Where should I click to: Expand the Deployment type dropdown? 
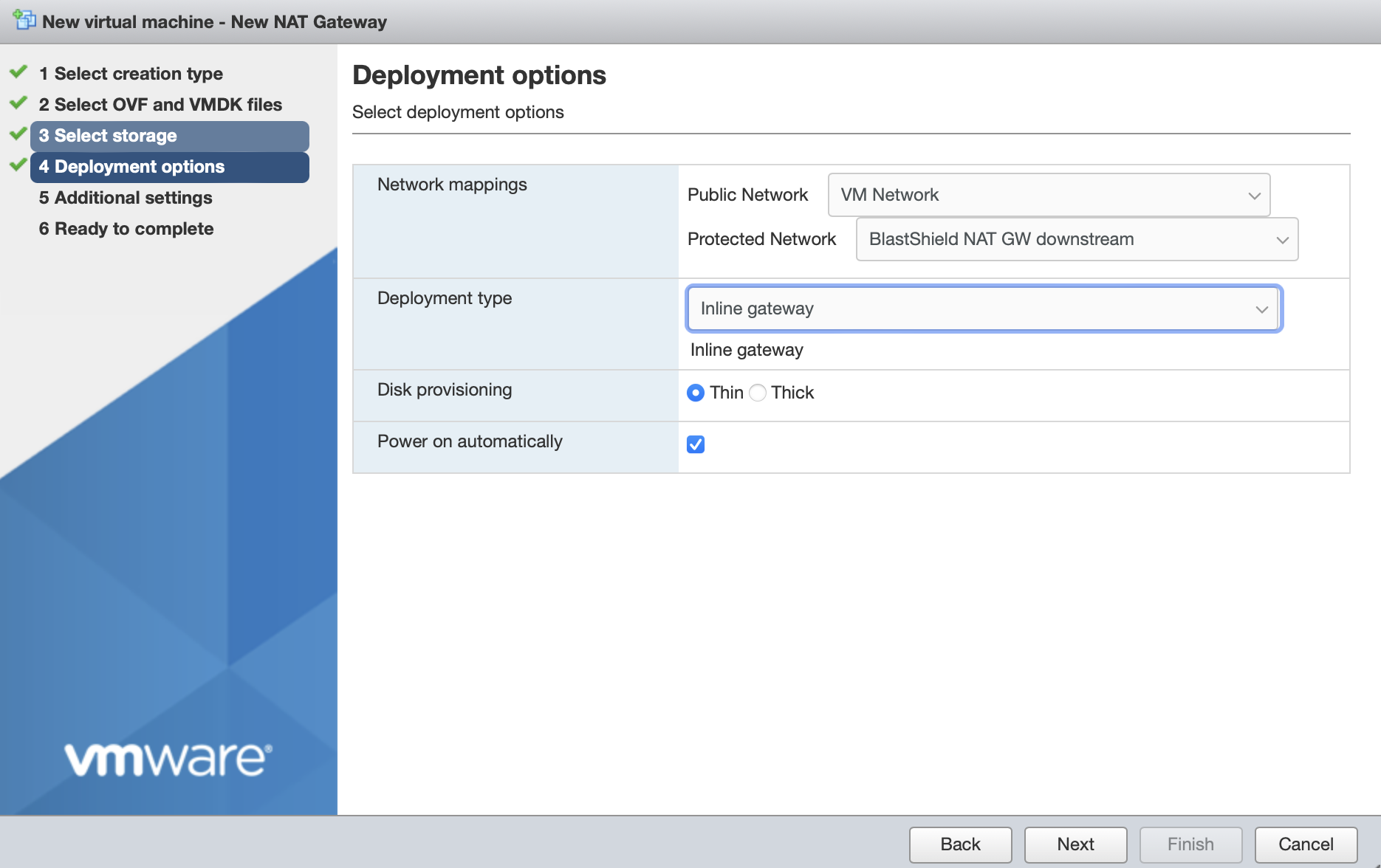(1261, 309)
